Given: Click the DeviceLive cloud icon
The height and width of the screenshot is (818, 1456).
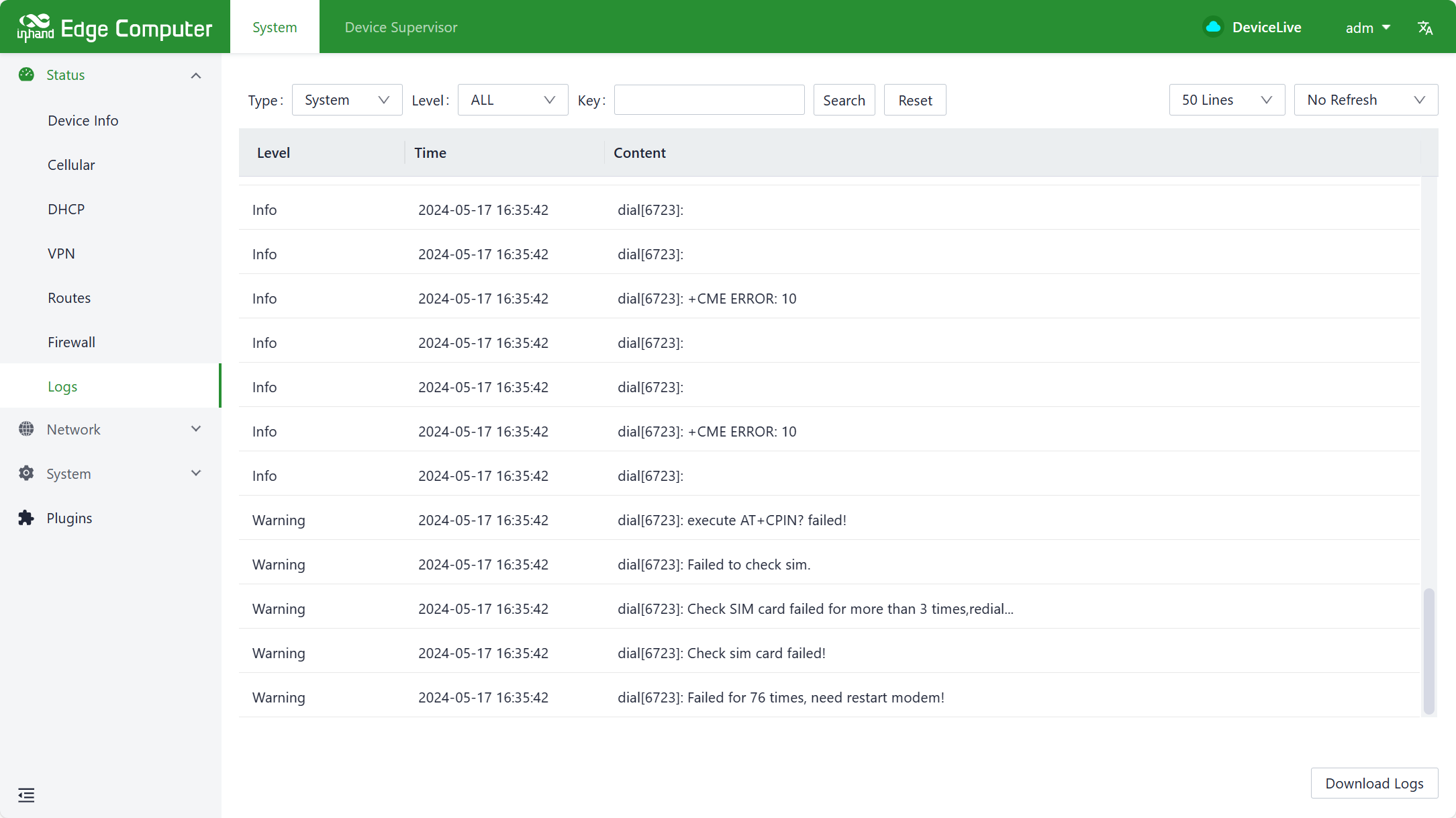Looking at the screenshot, I should click(1213, 27).
